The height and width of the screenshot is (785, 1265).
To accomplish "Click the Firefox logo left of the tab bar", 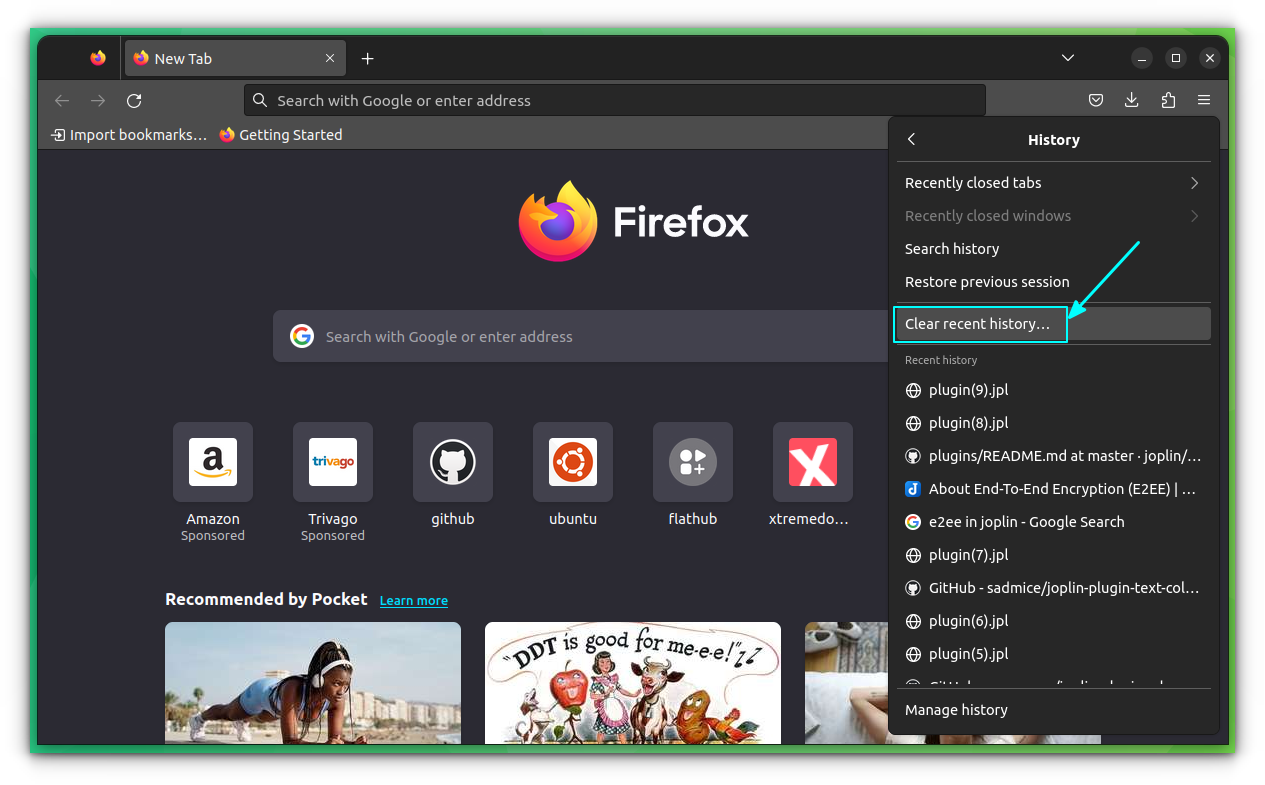I will [97, 58].
